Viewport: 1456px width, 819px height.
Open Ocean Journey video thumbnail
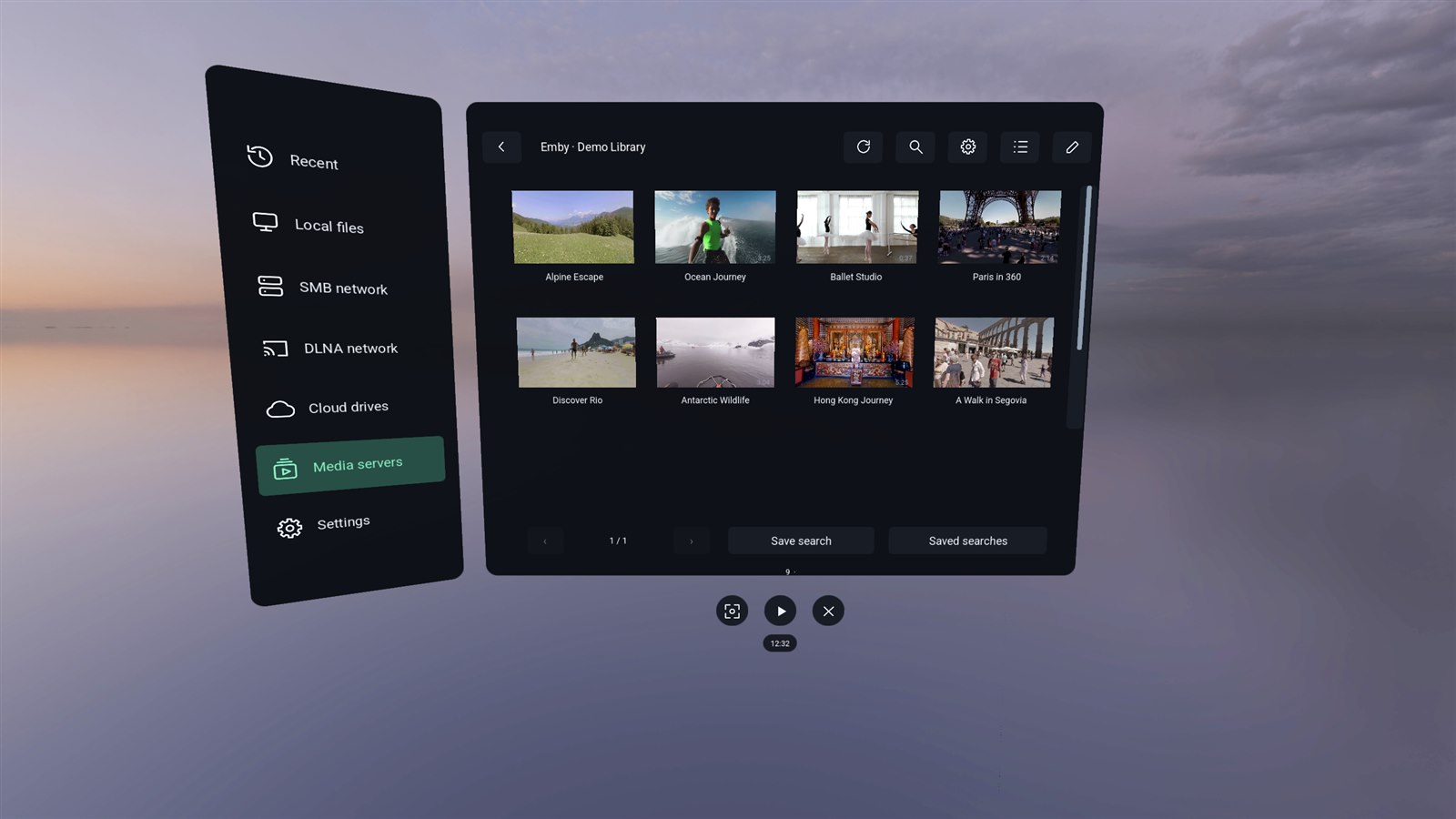pyautogui.click(x=715, y=227)
